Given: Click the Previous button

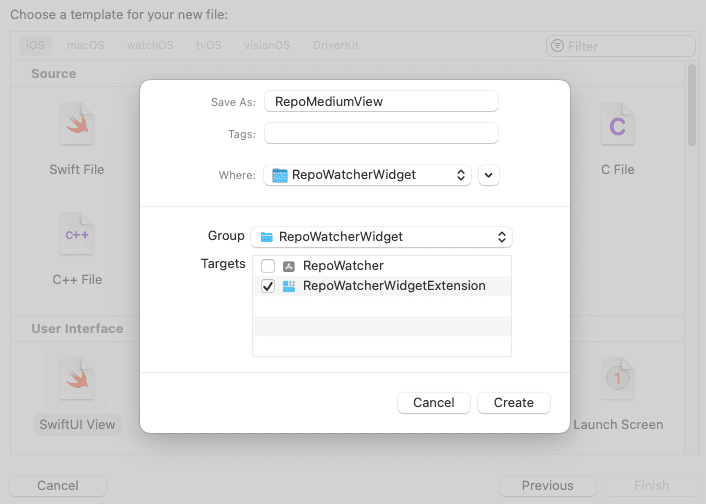Looking at the screenshot, I should click(x=548, y=486).
